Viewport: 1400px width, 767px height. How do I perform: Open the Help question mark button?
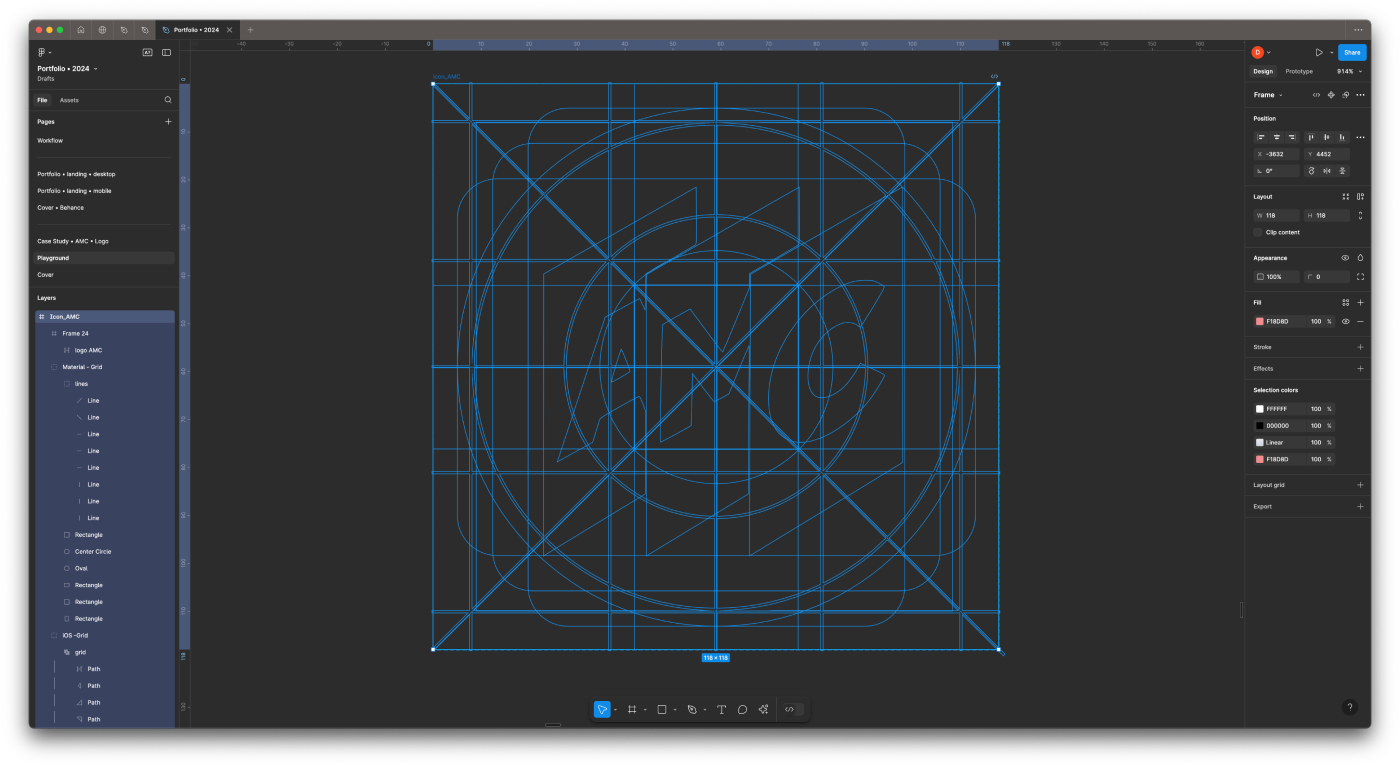(1349, 707)
